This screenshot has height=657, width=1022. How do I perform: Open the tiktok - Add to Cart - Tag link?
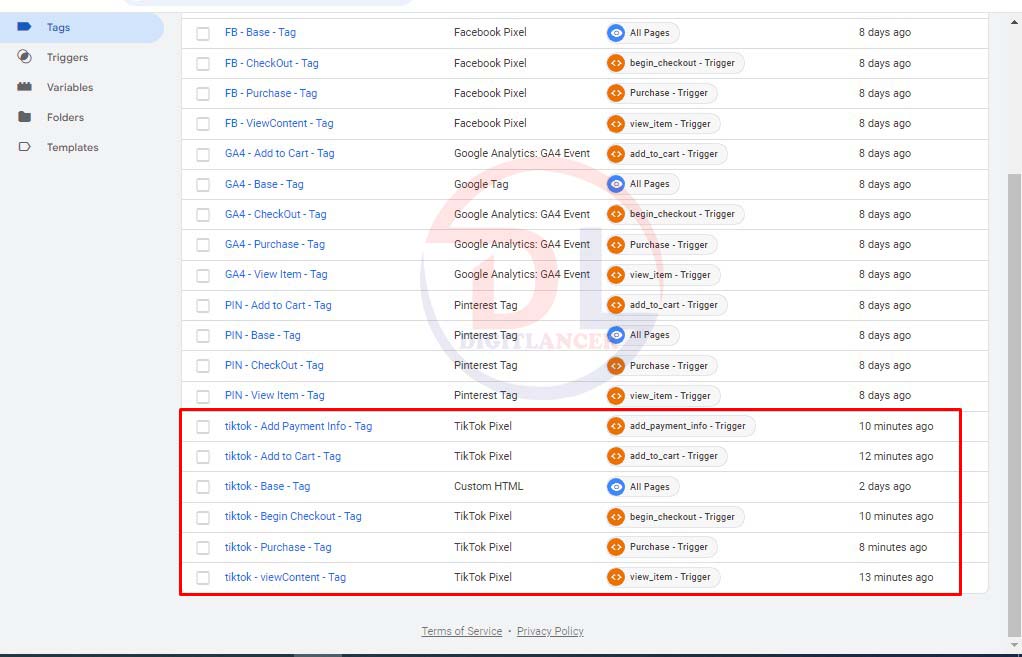283,456
